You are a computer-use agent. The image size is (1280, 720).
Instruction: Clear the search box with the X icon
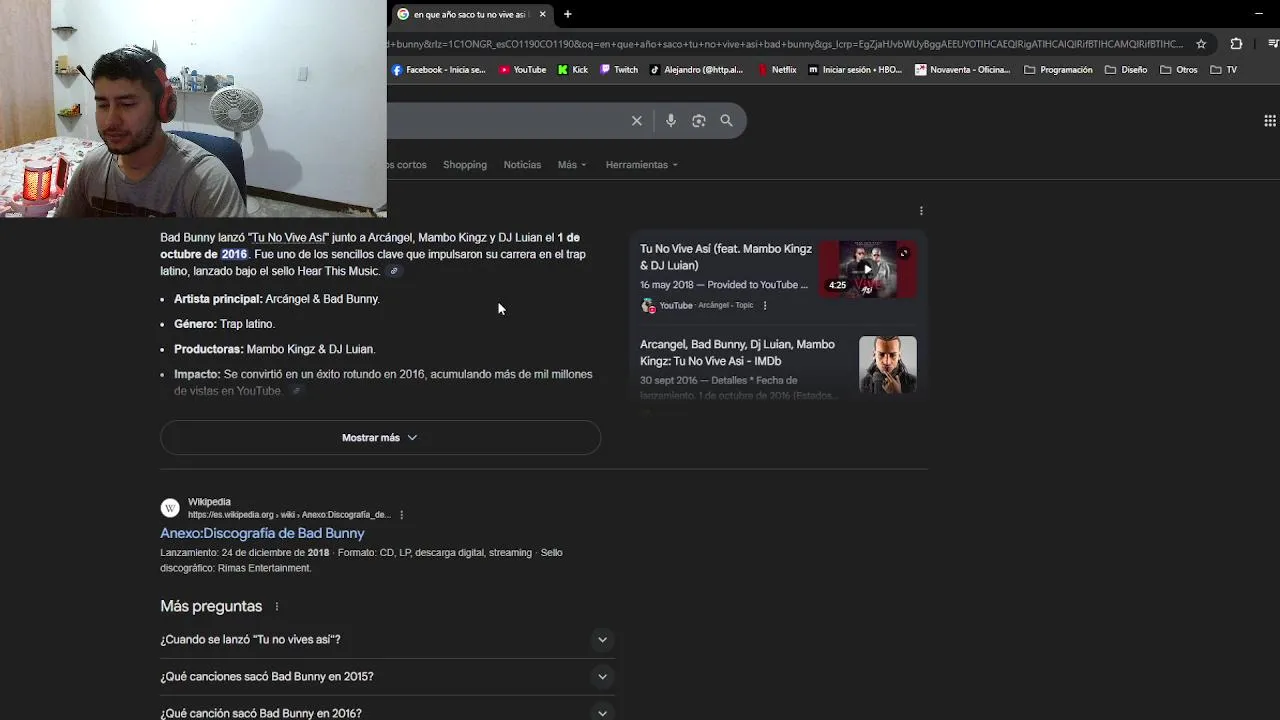(636, 121)
